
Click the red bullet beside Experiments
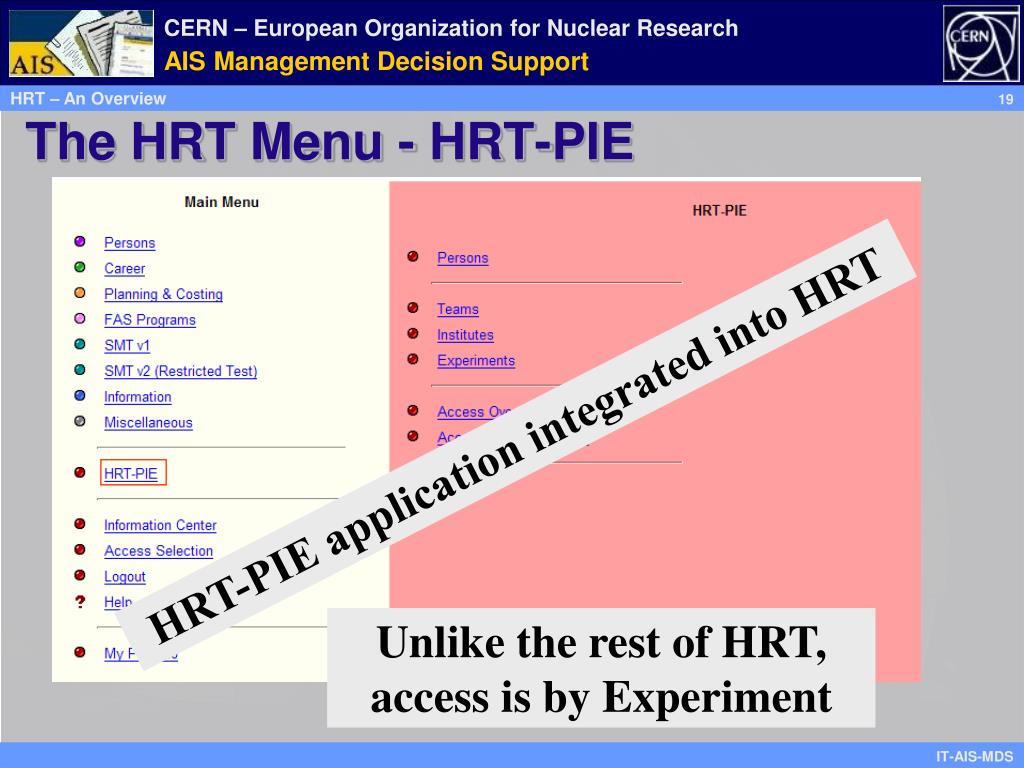pos(413,359)
